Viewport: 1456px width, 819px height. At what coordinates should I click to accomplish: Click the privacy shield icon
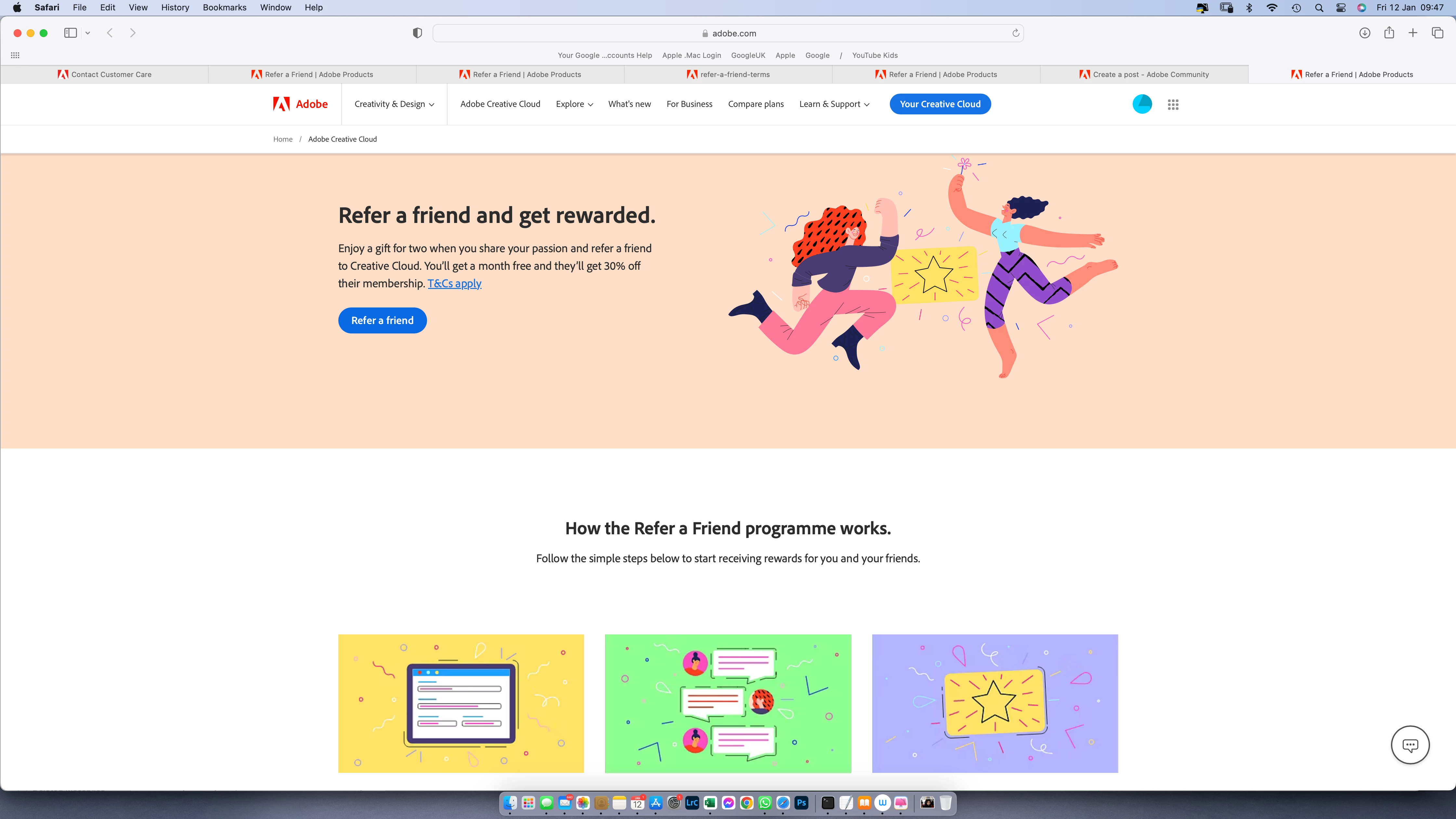click(417, 33)
